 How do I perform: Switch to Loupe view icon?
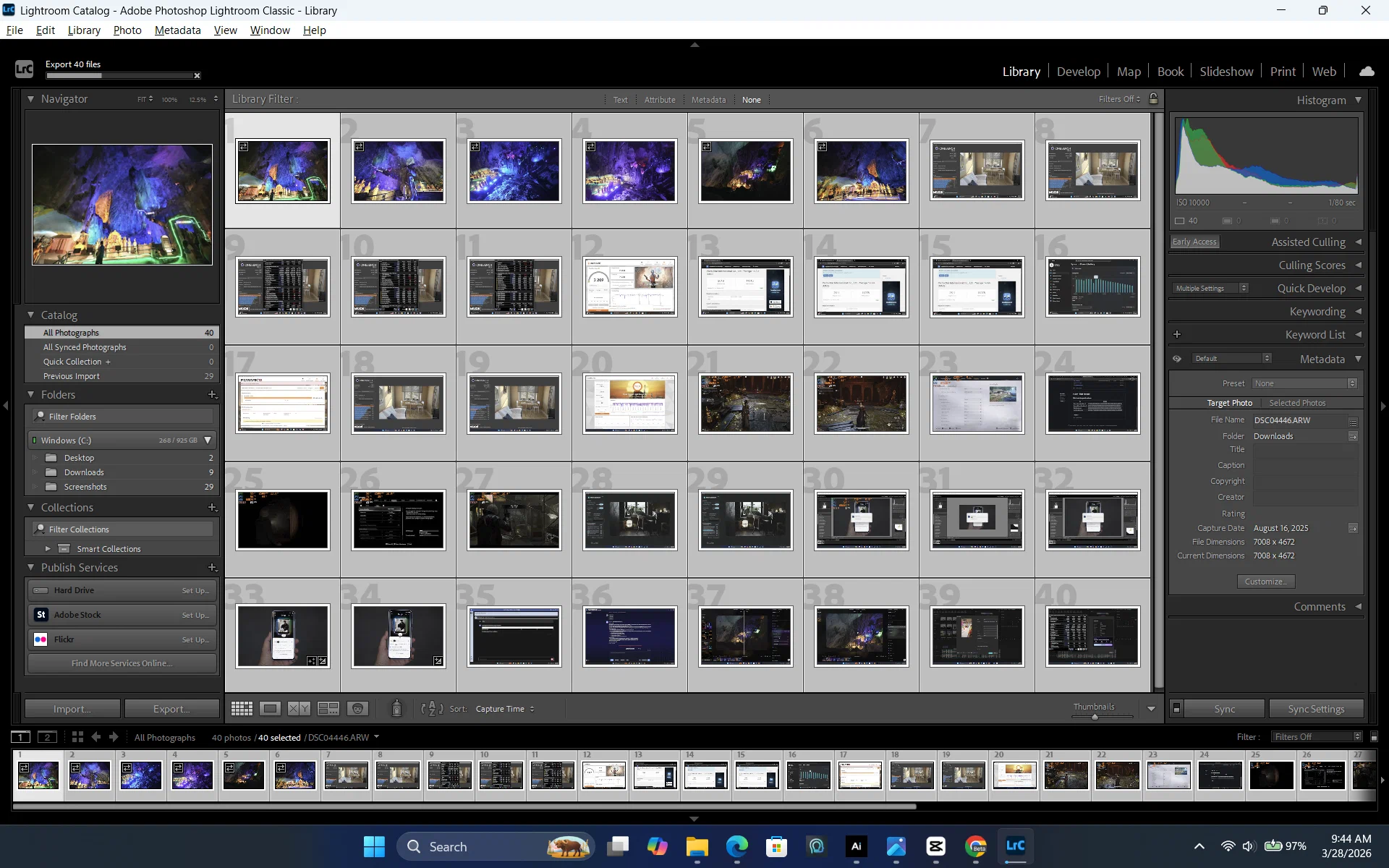click(271, 709)
